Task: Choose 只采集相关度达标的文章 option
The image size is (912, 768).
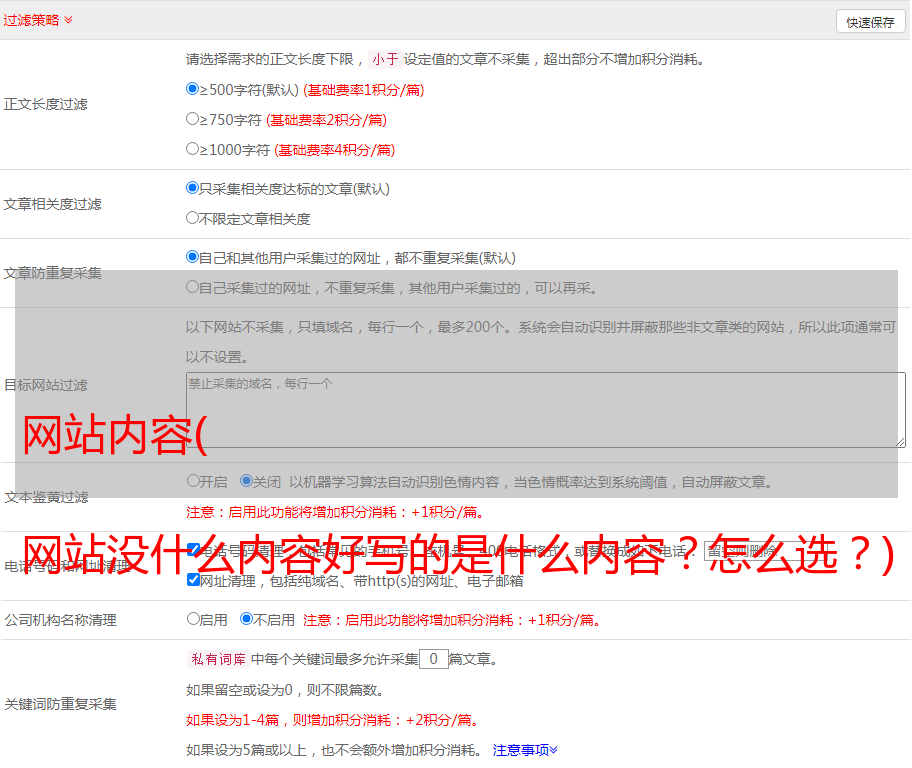Action: point(192,188)
